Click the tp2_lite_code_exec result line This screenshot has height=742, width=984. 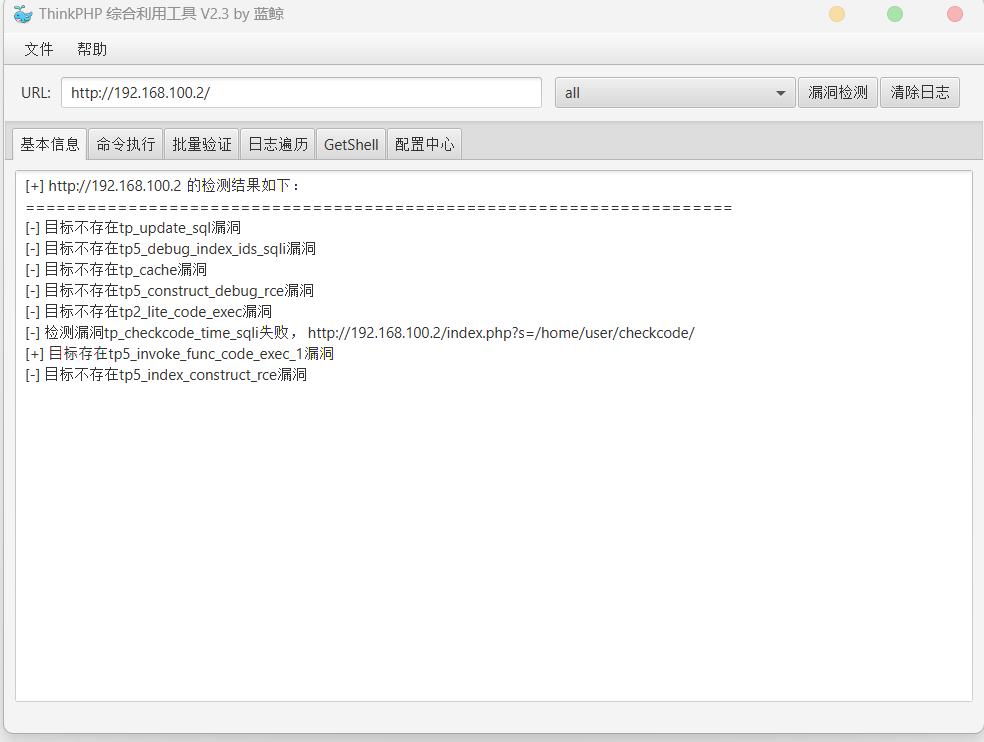[x=149, y=312]
